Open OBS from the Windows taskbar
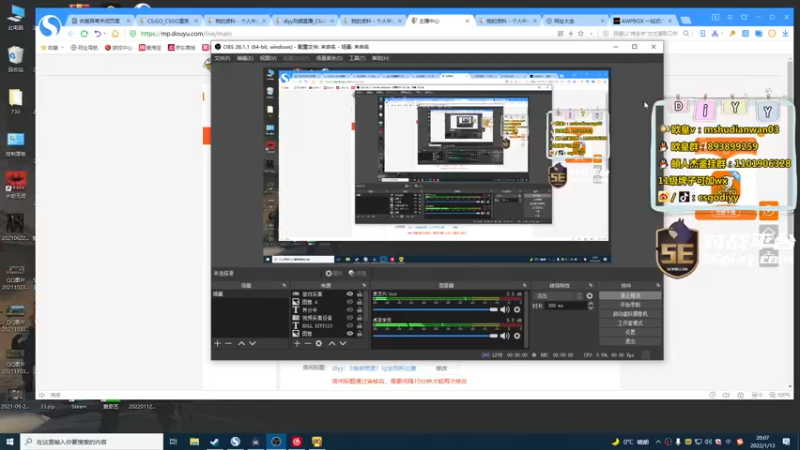800x450 pixels. coord(276,441)
